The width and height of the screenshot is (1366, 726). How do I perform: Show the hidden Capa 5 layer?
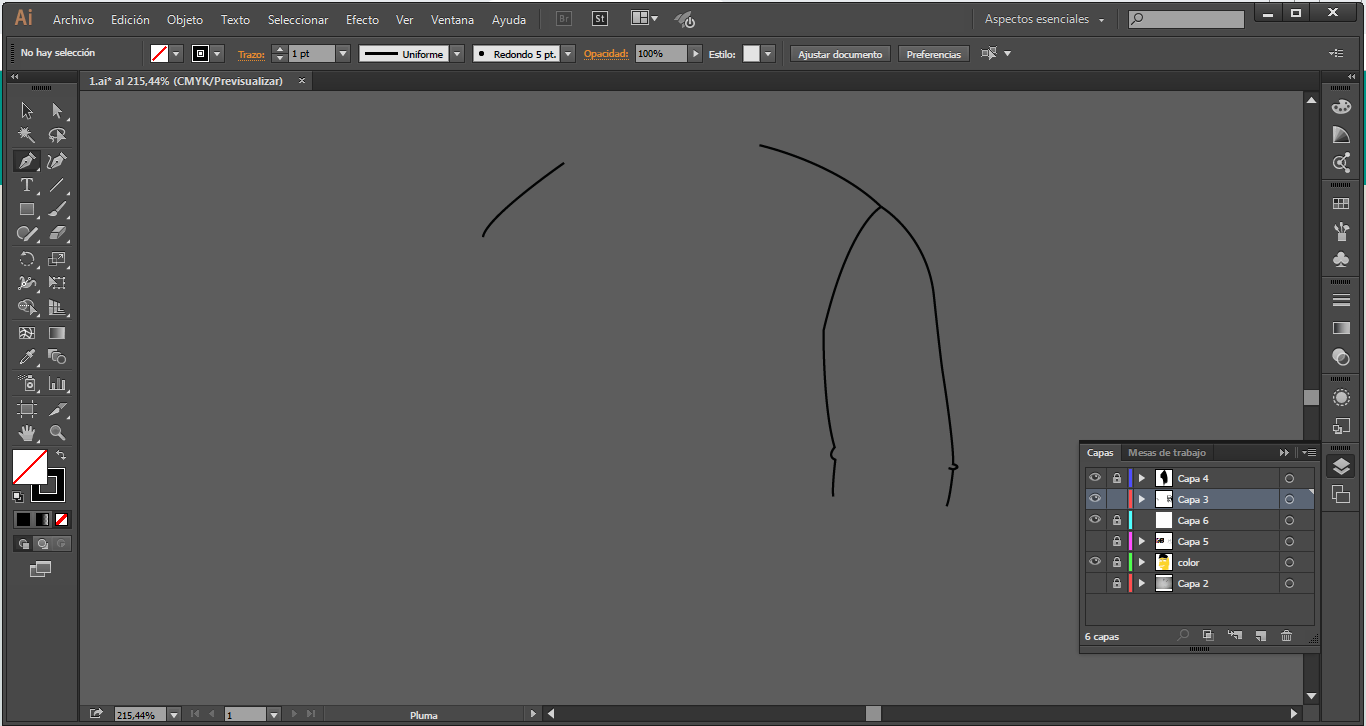point(1095,541)
